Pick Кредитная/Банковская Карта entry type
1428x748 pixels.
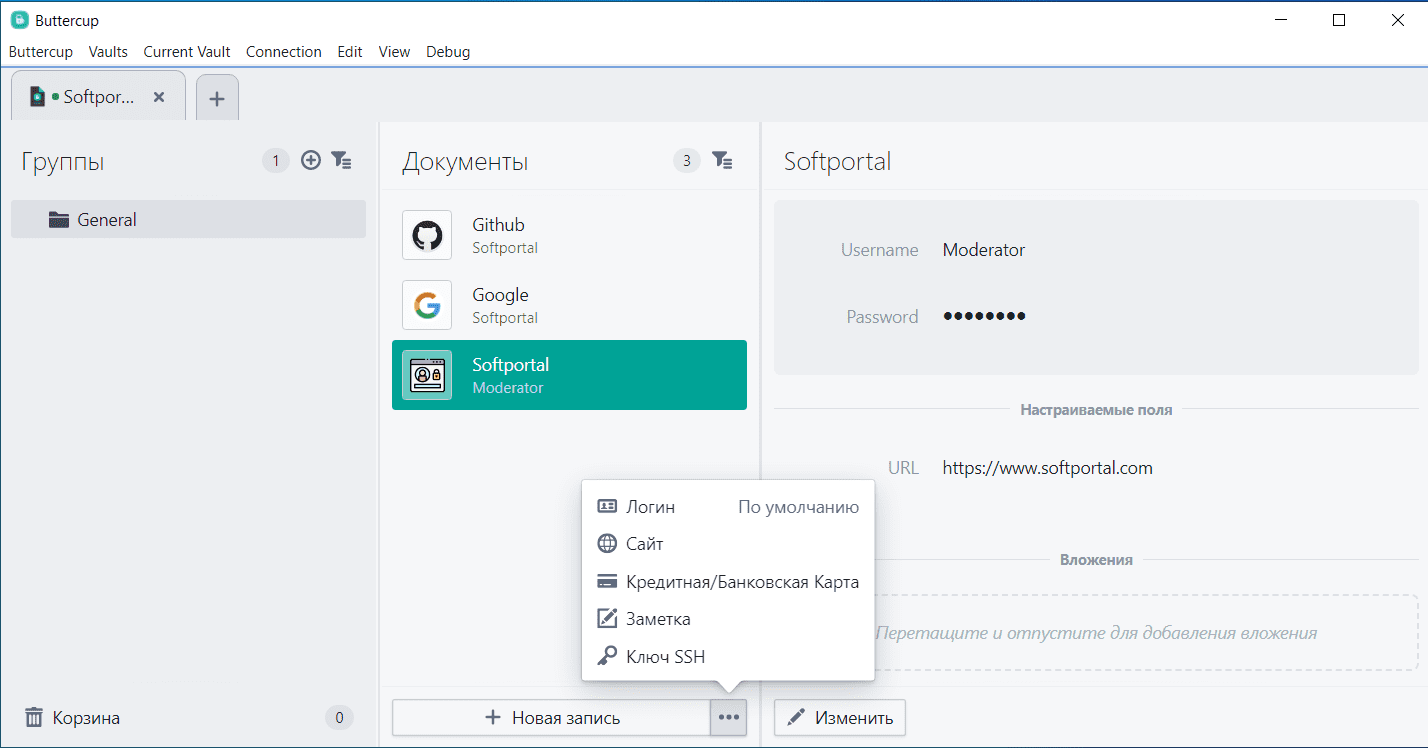pos(741,581)
